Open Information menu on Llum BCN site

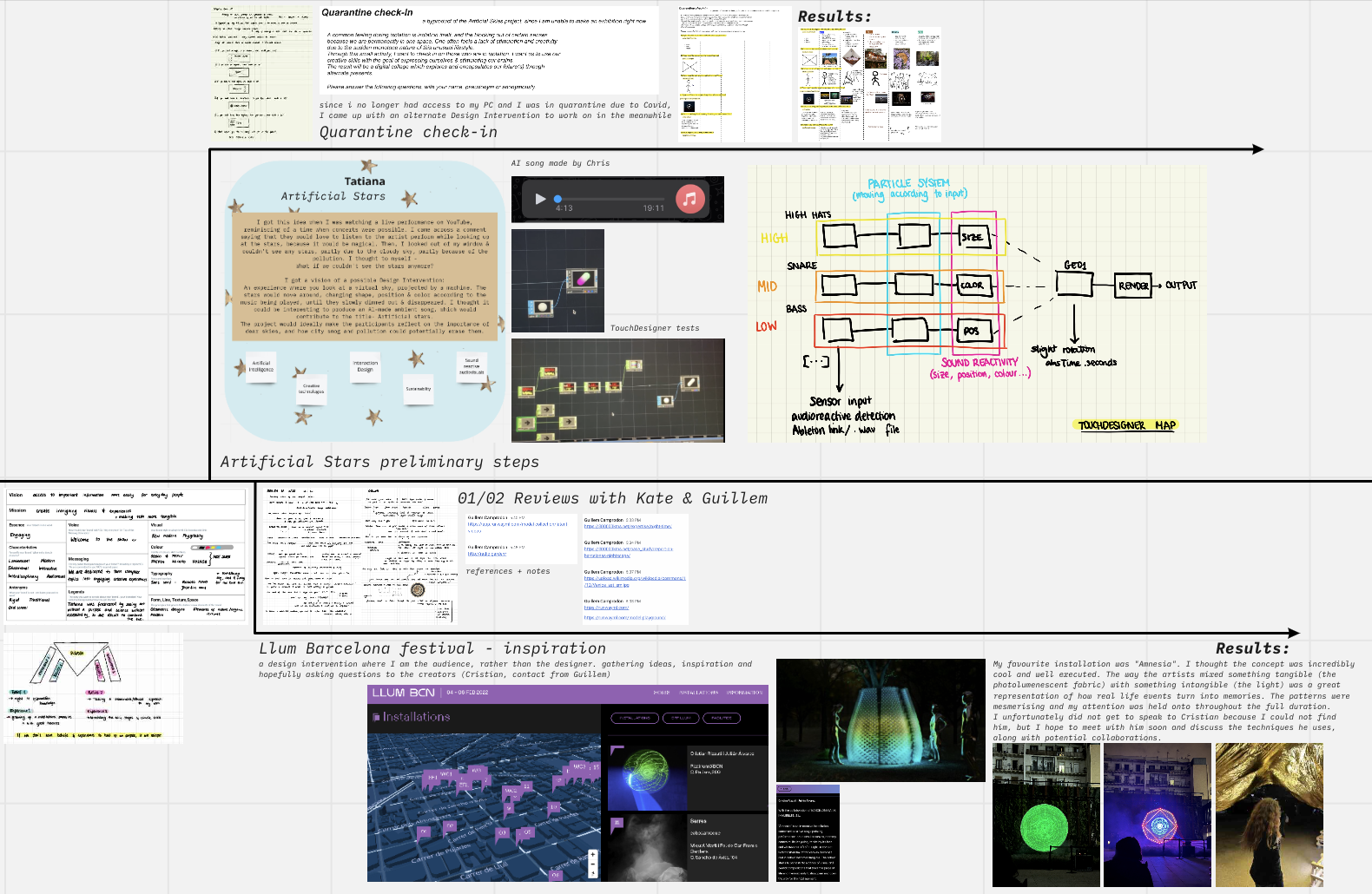pos(744,693)
